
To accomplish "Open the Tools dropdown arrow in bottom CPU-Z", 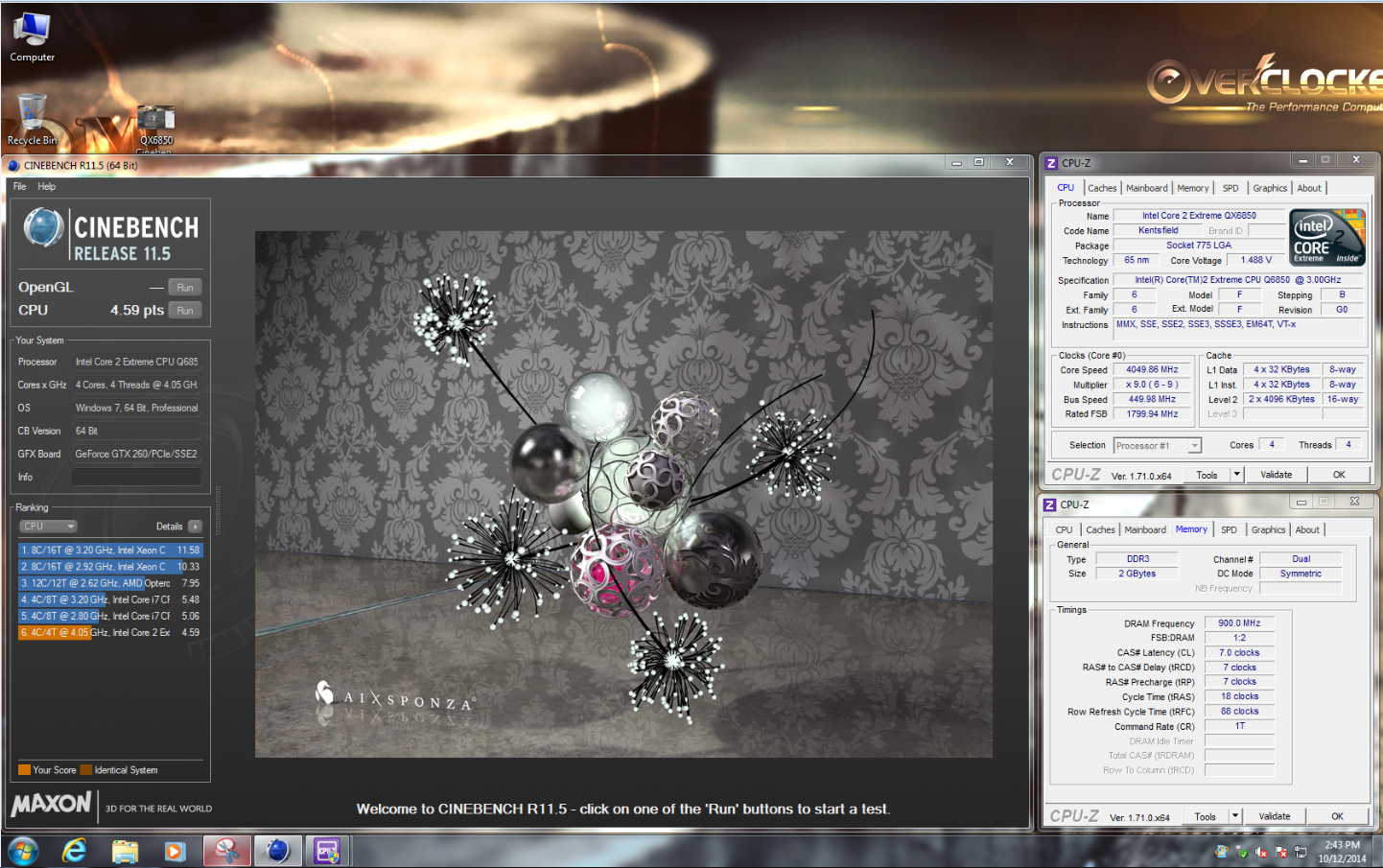I will pyautogui.click(x=1234, y=816).
